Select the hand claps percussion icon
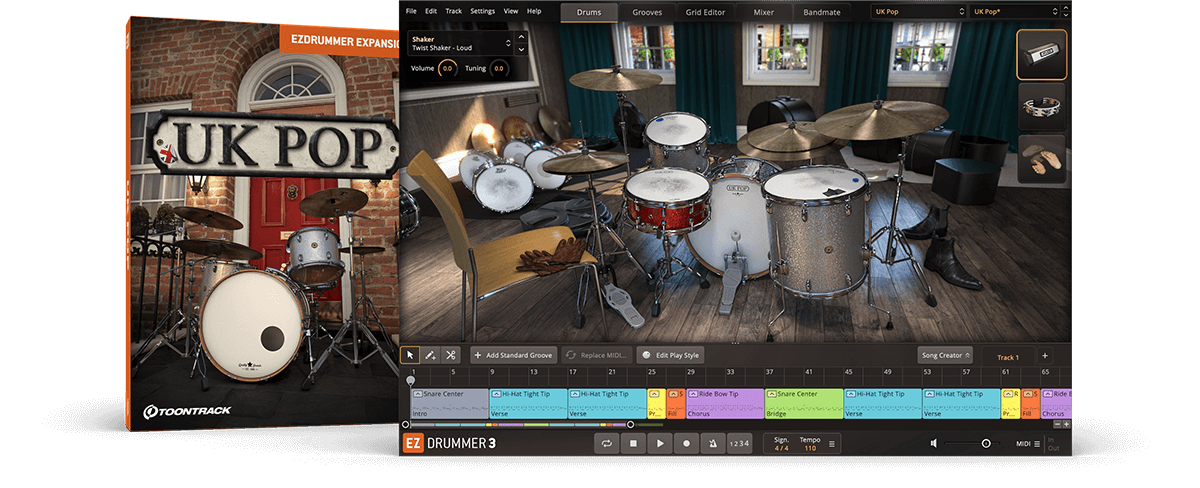Image resolution: width=1200 pixels, height=488 pixels. click(1041, 160)
